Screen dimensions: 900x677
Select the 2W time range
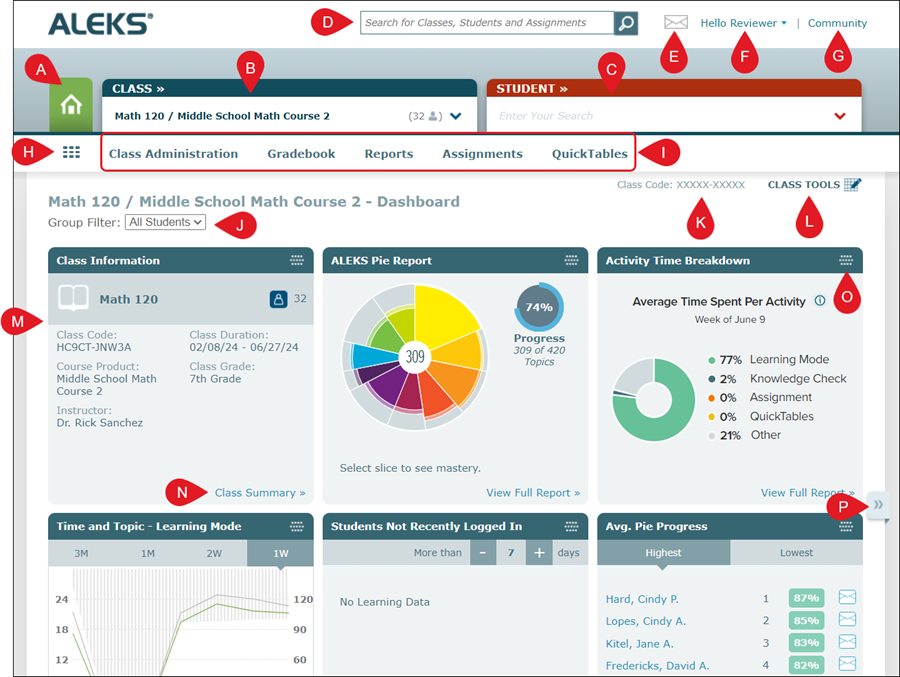coord(214,553)
